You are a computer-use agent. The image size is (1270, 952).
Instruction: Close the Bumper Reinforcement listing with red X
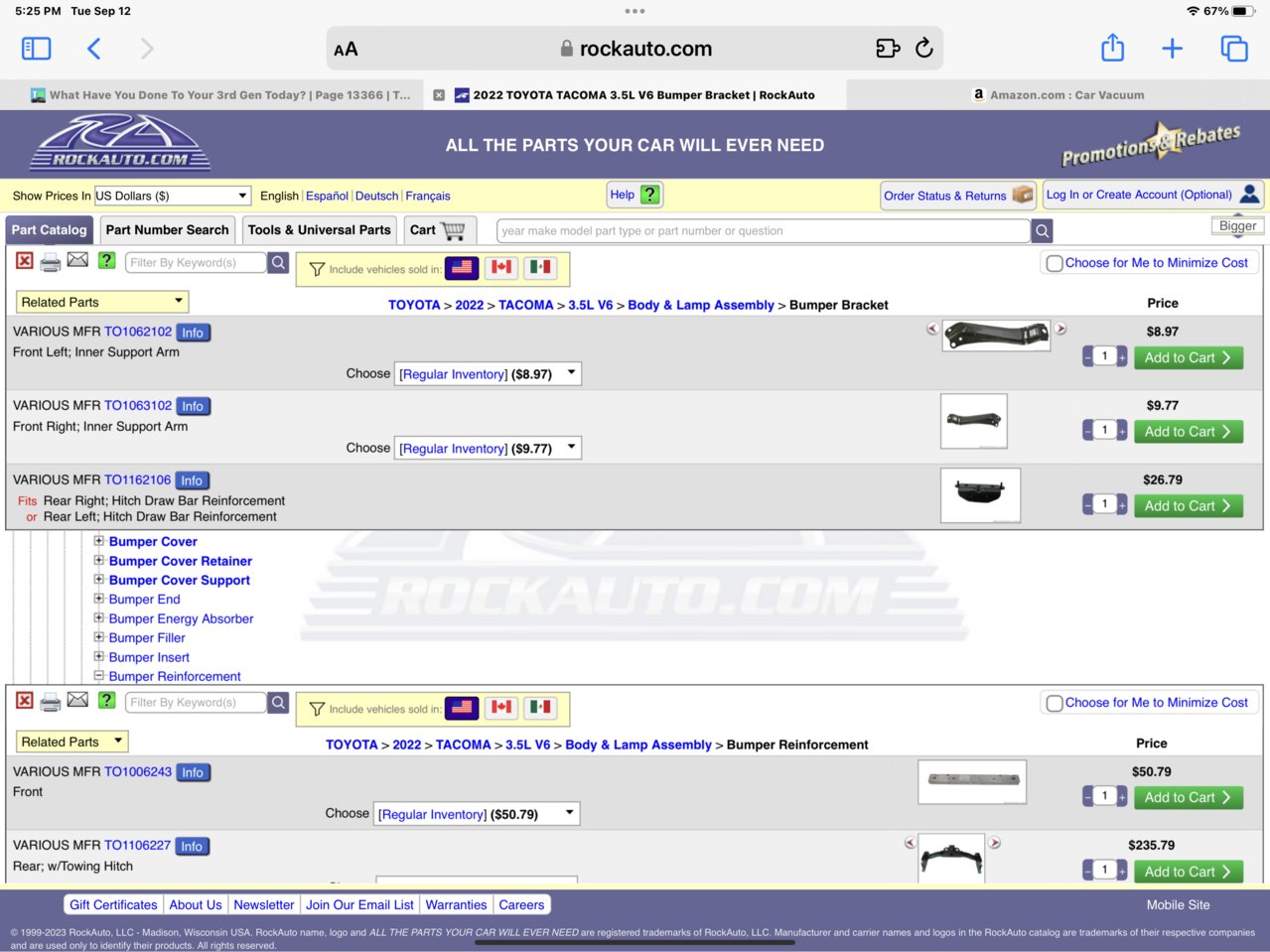click(x=25, y=701)
